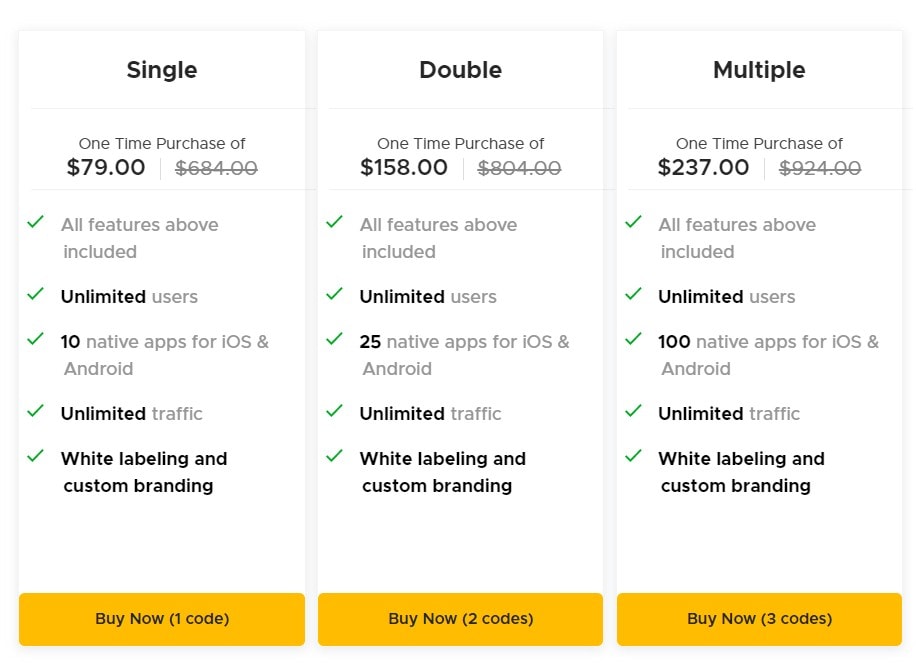Click checkmark by Double's White labeling feature
Image resolution: width=916 pixels, height=664 pixels.
point(335,456)
